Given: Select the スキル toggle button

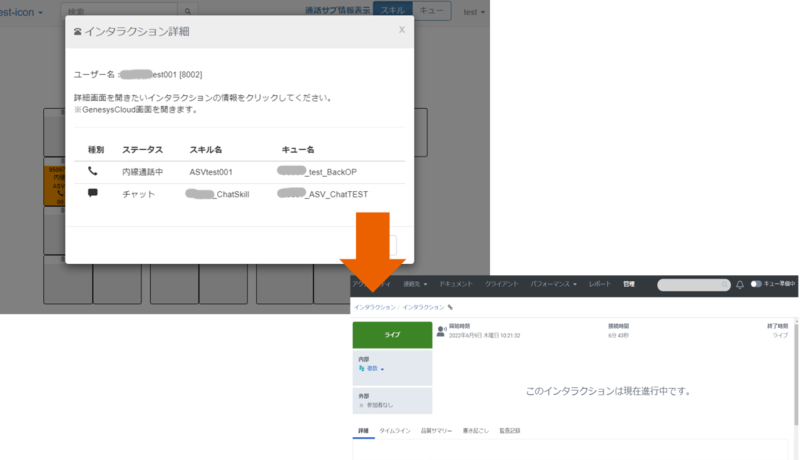Looking at the screenshot, I should click(x=393, y=11).
